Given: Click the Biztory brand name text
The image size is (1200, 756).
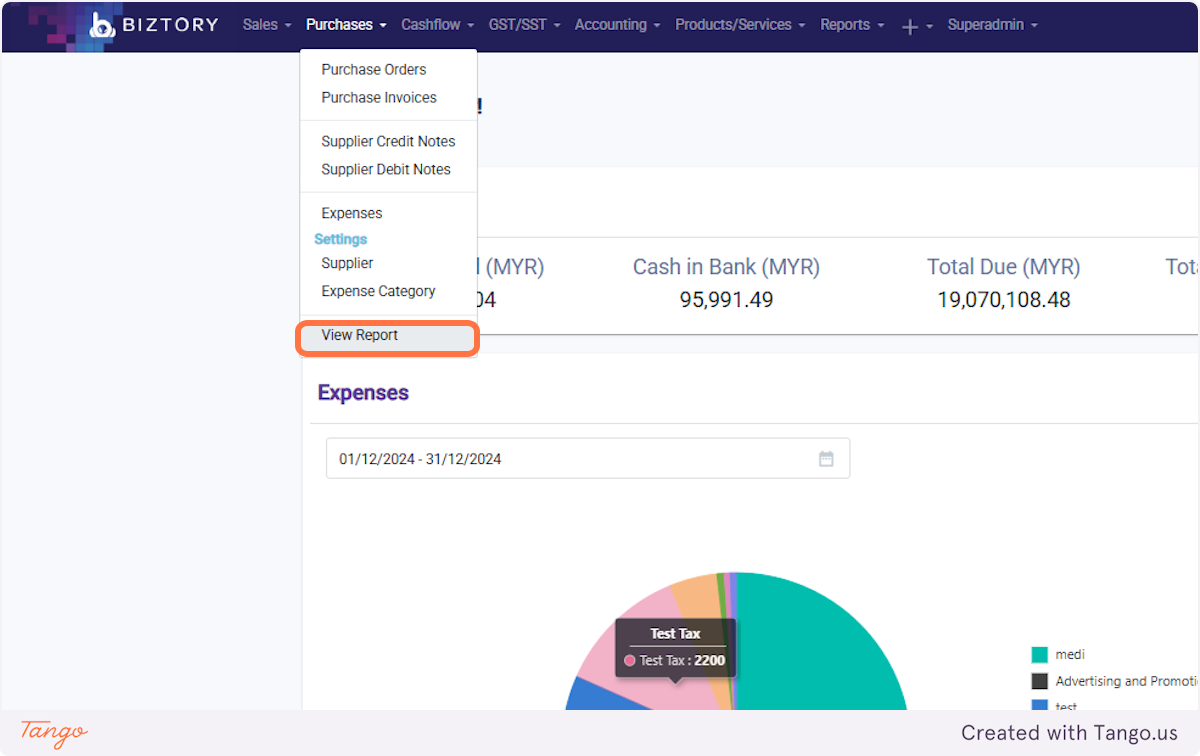Looking at the screenshot, I should (x=170, y=25).
